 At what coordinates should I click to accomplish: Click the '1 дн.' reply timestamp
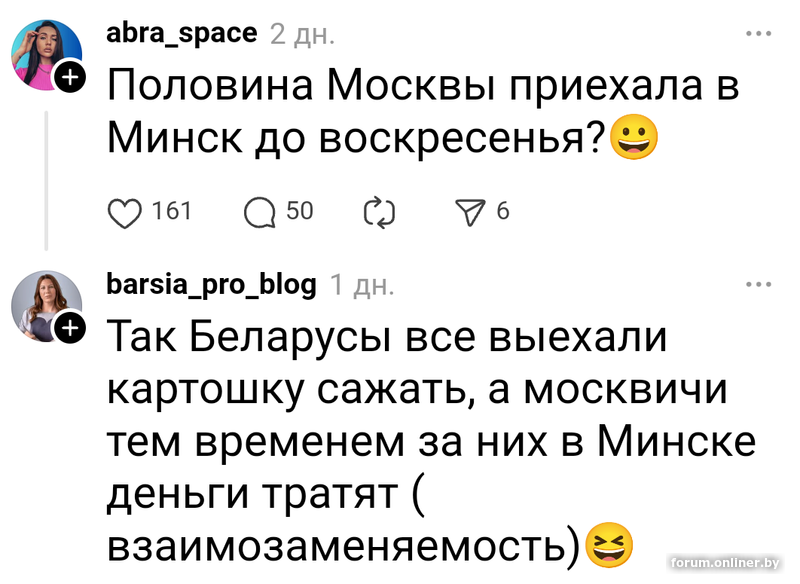[361, 285]
